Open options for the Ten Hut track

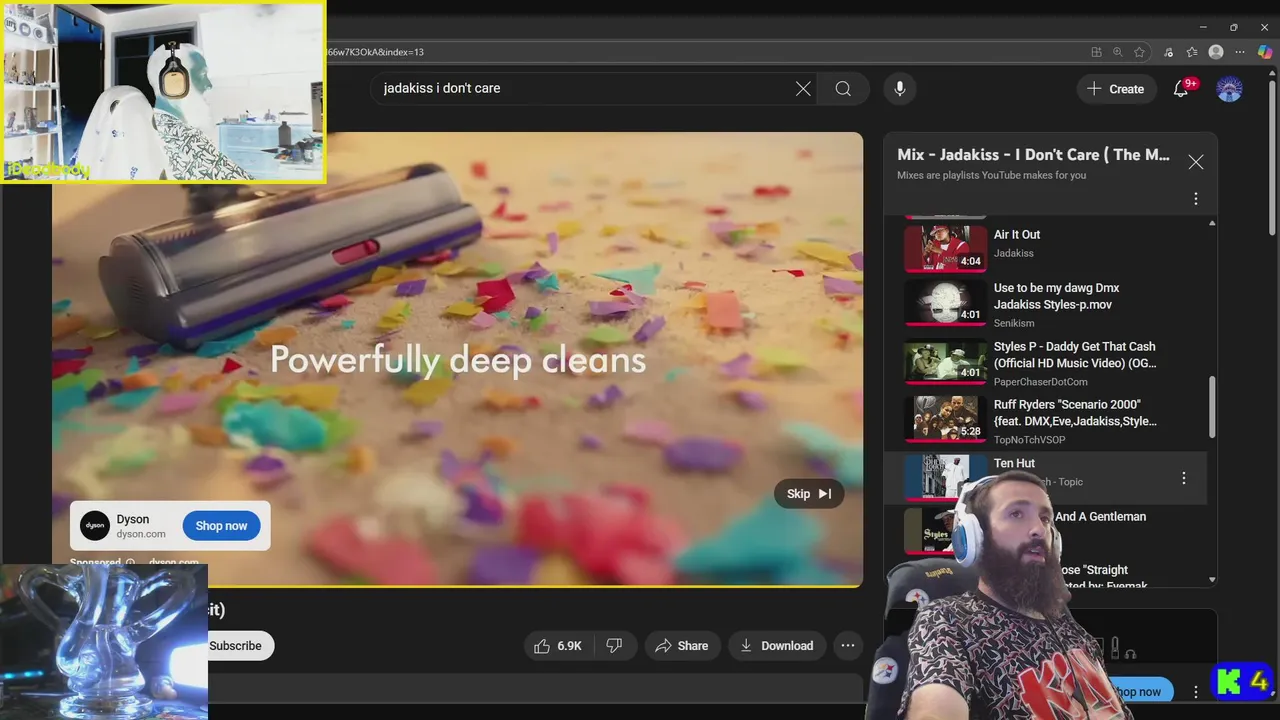click(x=1184, y=478)
